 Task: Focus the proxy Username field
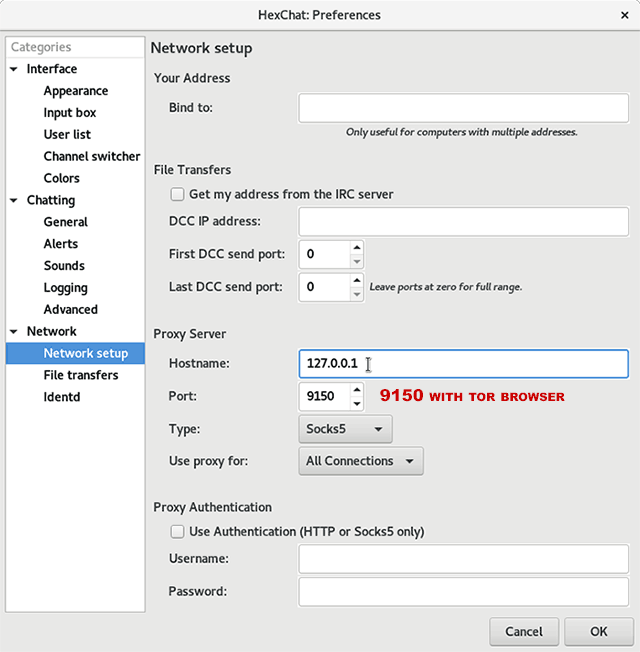coord(463,559)
